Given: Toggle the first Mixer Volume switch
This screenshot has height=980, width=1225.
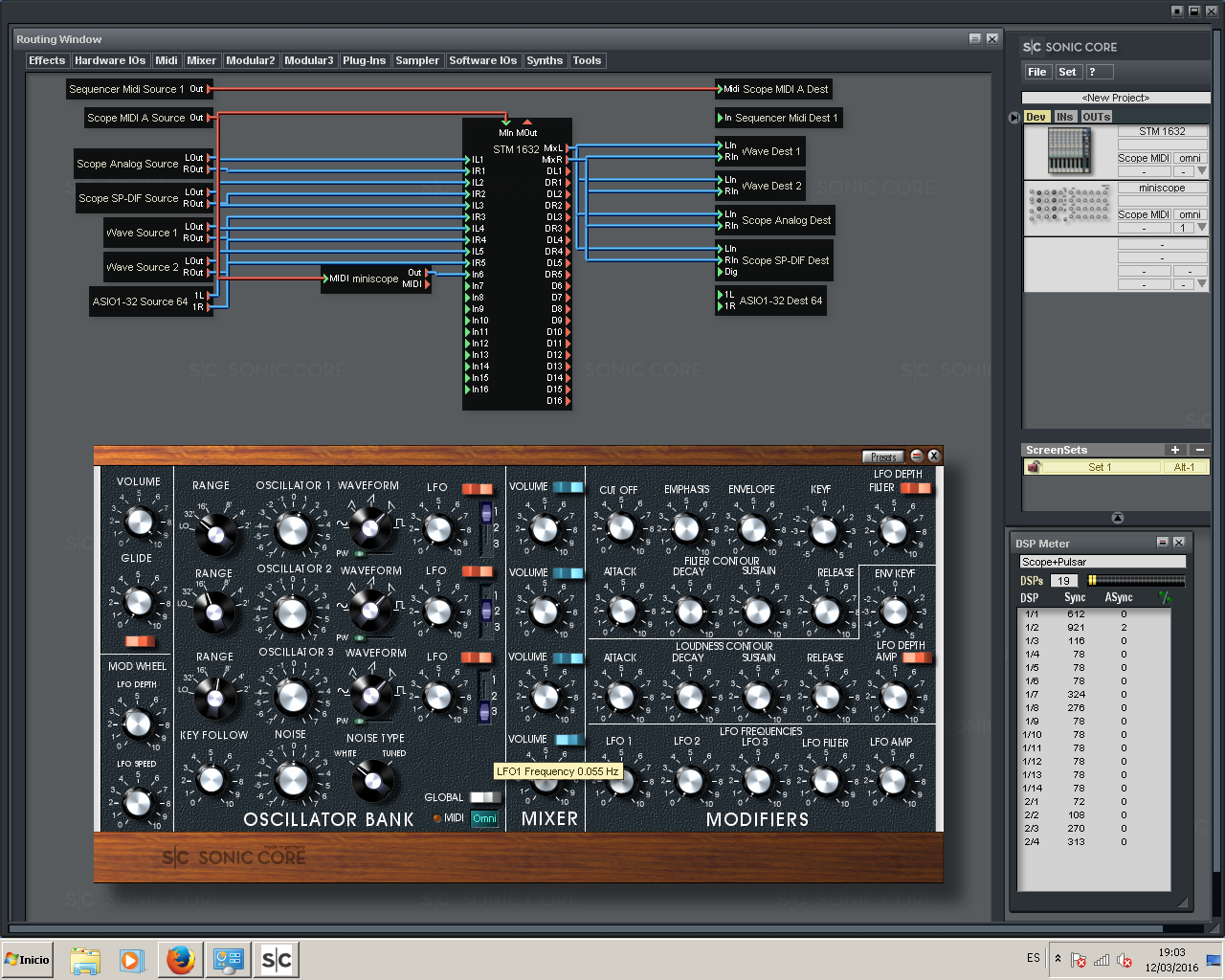Looking at the screenshot, I should [x=568, y=487].
